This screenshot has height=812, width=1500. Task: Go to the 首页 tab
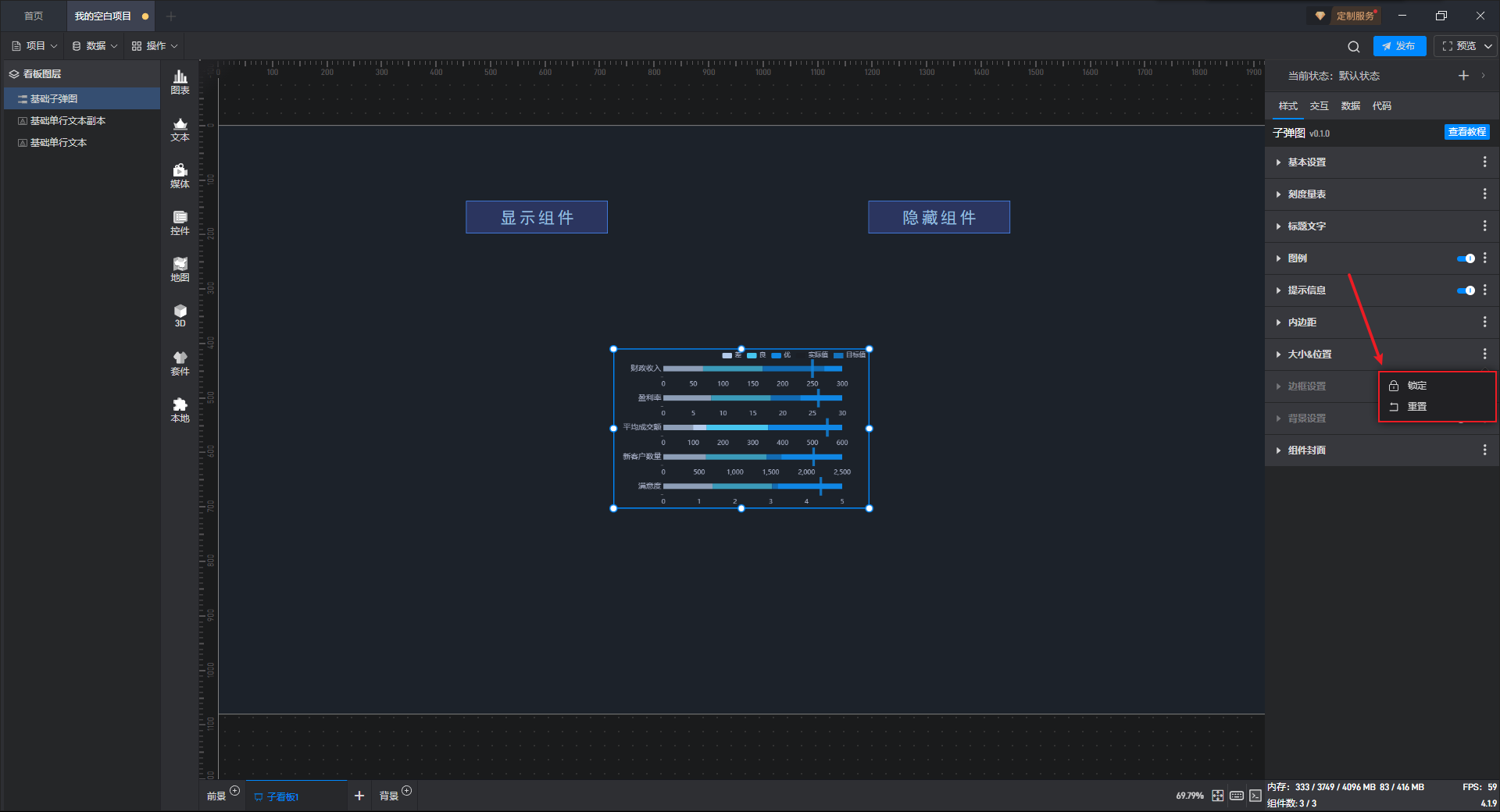34,16
